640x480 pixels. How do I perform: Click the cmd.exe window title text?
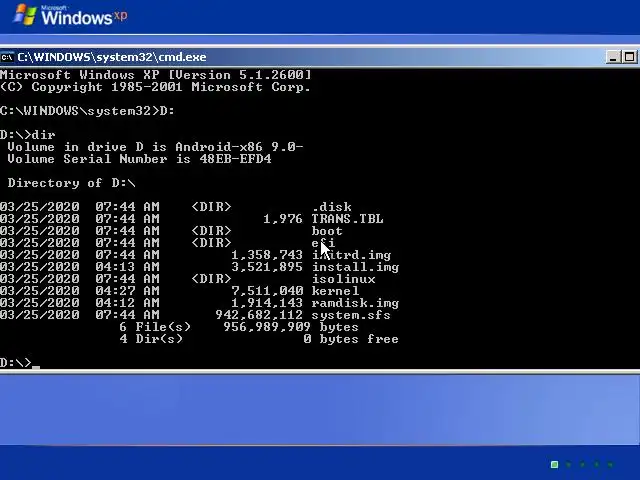pos(112,57)
